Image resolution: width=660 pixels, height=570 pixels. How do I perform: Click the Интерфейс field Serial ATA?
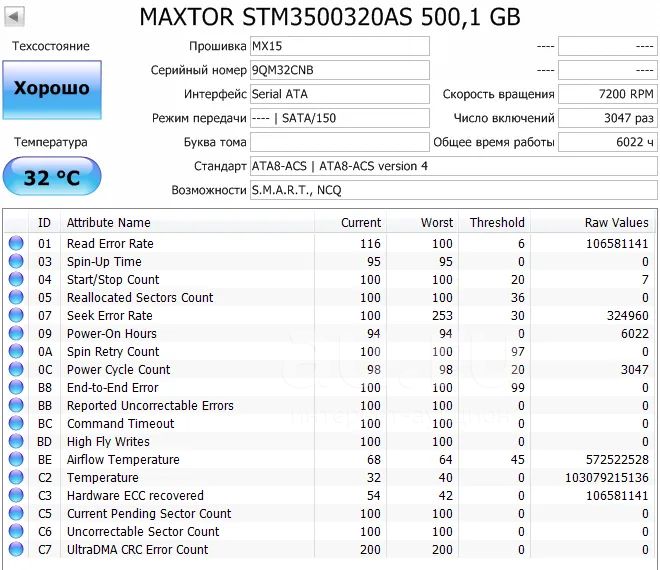[x=340, y=94]
